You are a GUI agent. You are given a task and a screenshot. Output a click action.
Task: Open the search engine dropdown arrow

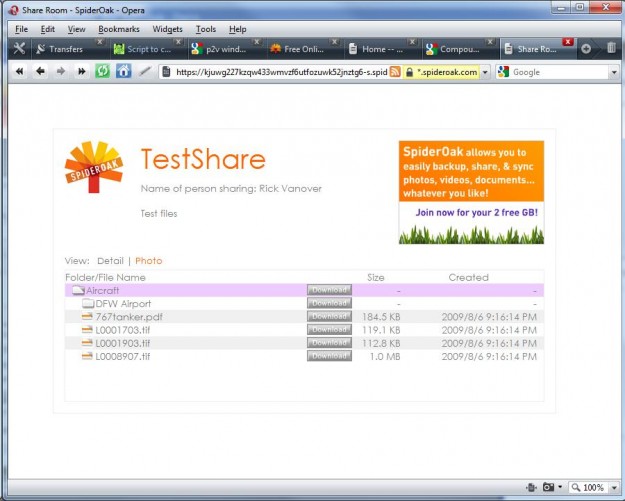pyautogui.click(x=614, y=72)
